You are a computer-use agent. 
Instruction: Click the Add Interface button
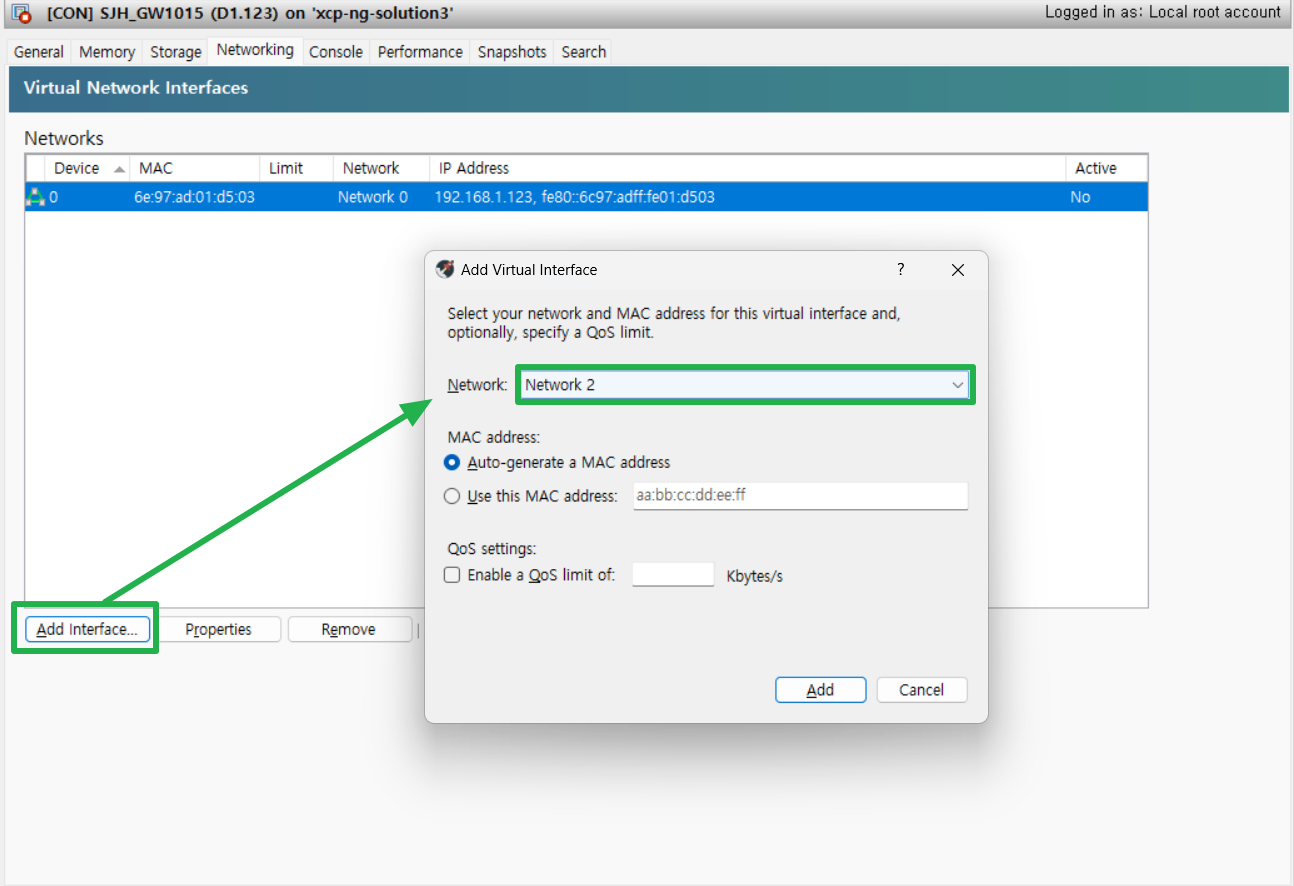[x=87, y=629]
